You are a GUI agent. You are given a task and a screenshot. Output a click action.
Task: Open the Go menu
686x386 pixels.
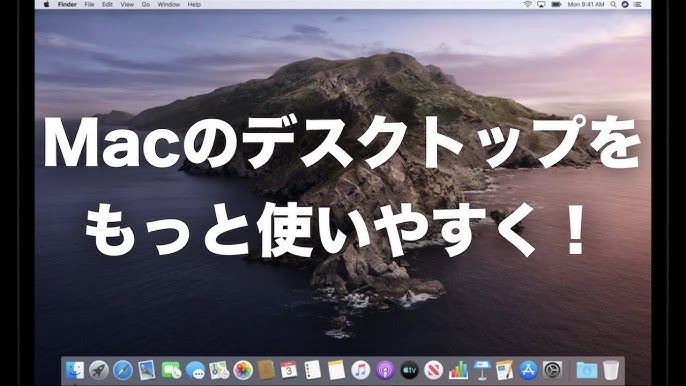point(146,4)
